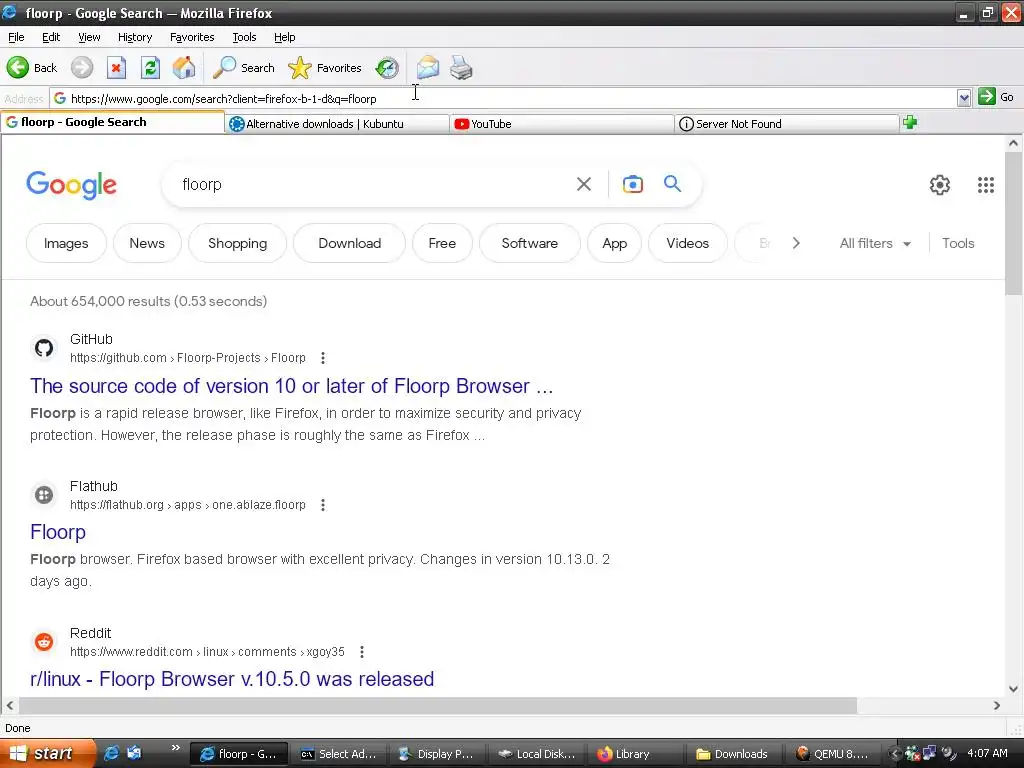Click the Reddit favicon in results
1024x768 pixels.
tap(44, 642)
